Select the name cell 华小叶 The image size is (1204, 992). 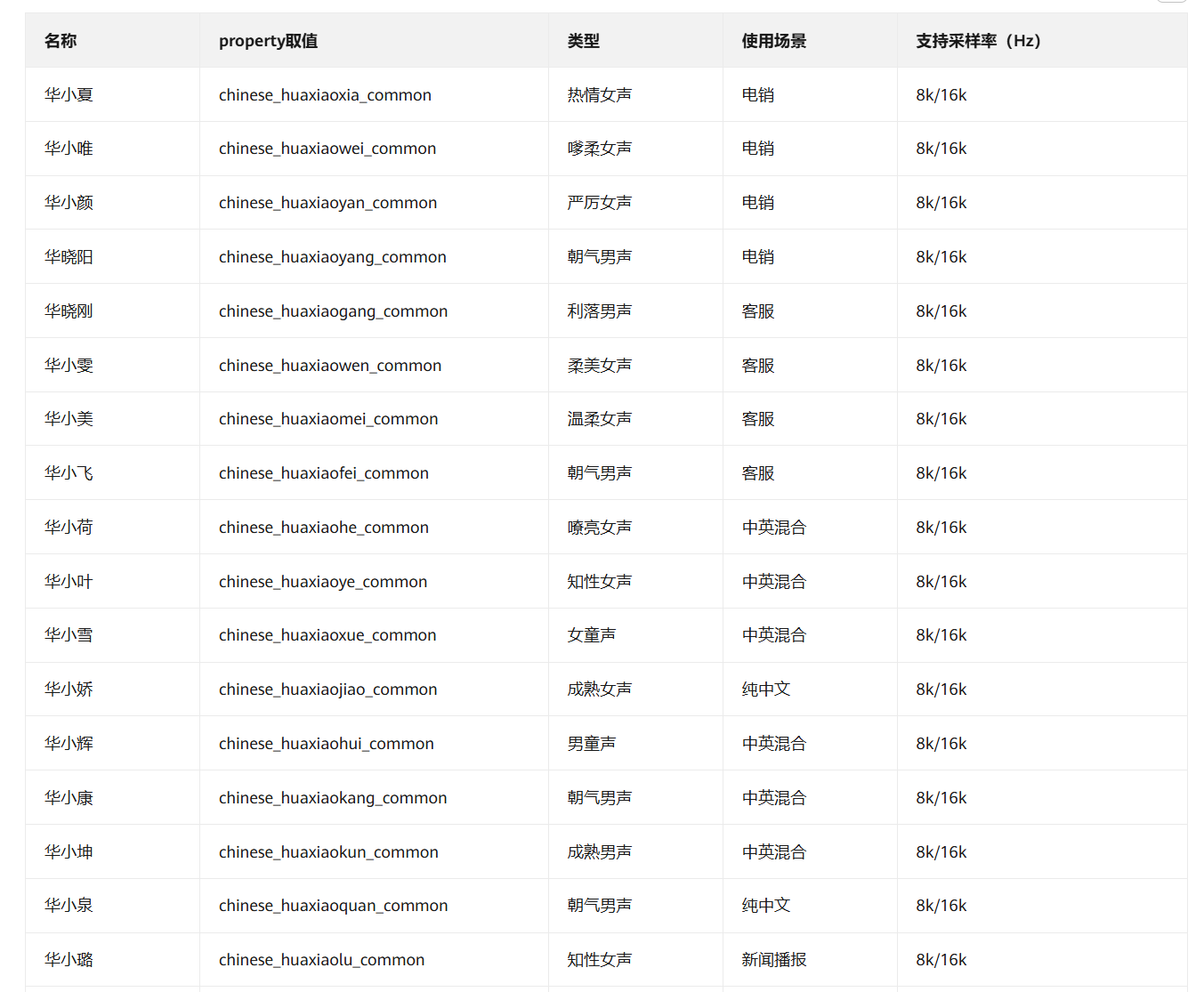69,582
